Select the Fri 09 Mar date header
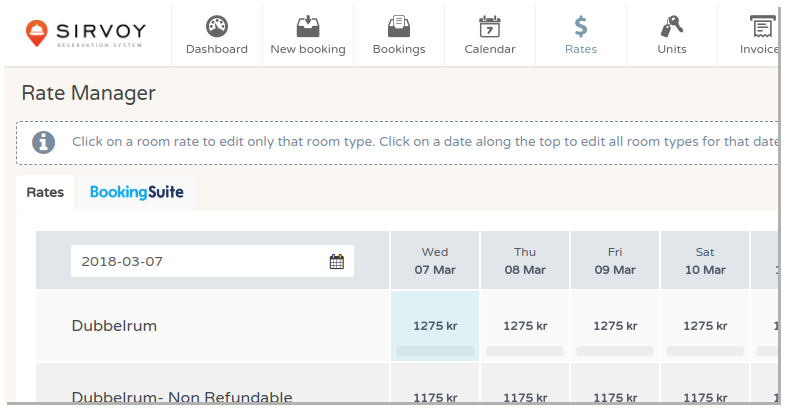This screenshot has width=790, height=417. click(x=615, y=260)
